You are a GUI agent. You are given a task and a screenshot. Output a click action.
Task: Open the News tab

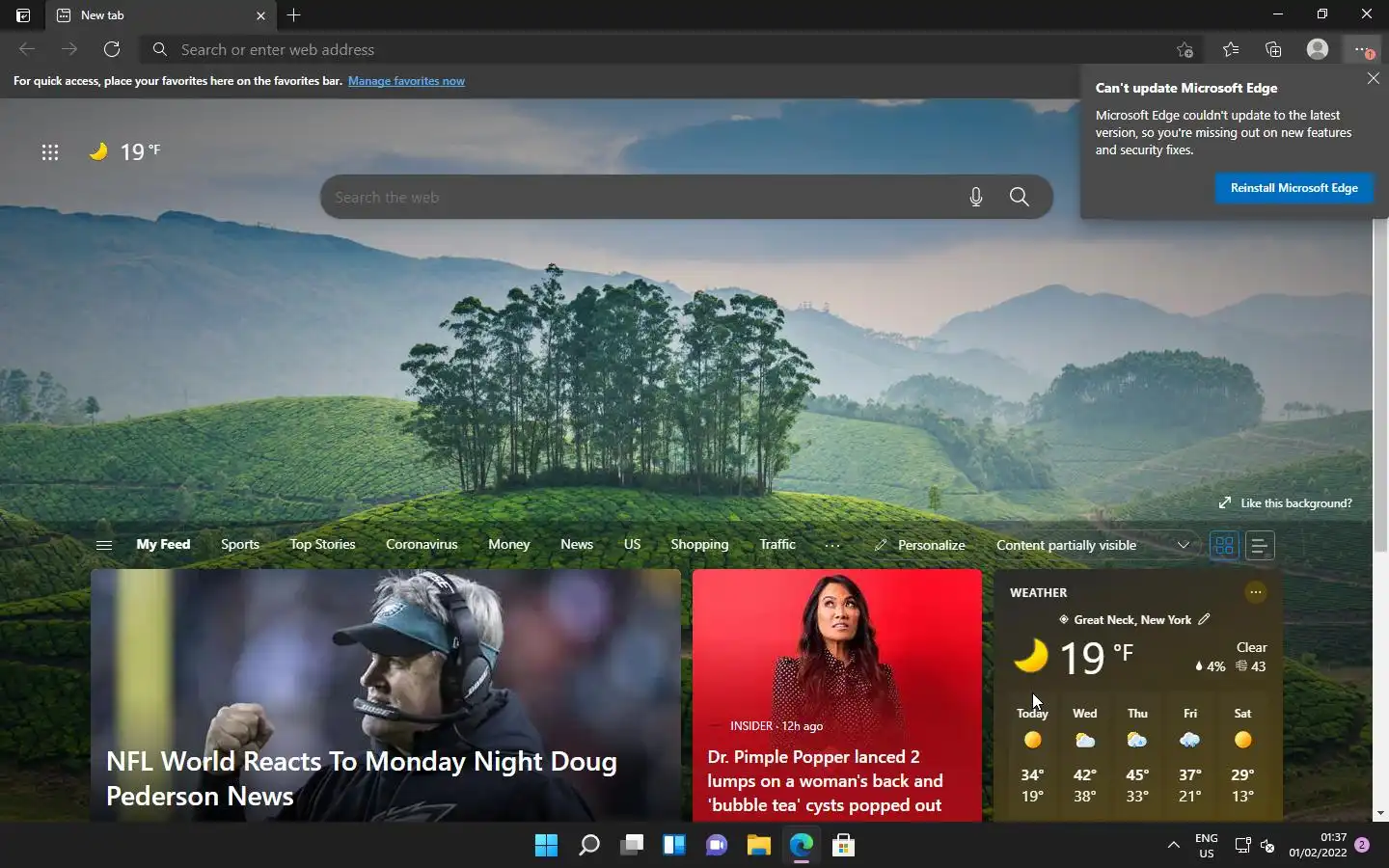coord(577,544)
